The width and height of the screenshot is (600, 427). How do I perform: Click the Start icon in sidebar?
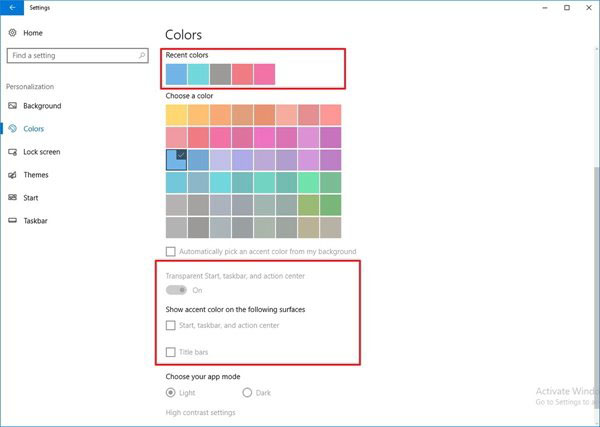[13, 198]
